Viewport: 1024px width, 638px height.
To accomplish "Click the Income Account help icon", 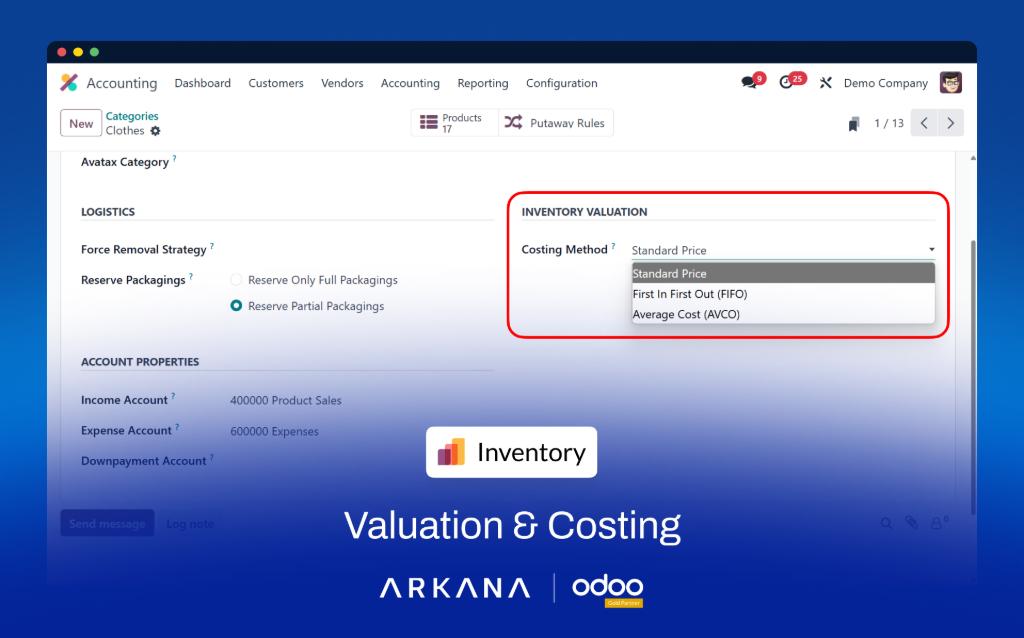I will [x=173, y=396].
